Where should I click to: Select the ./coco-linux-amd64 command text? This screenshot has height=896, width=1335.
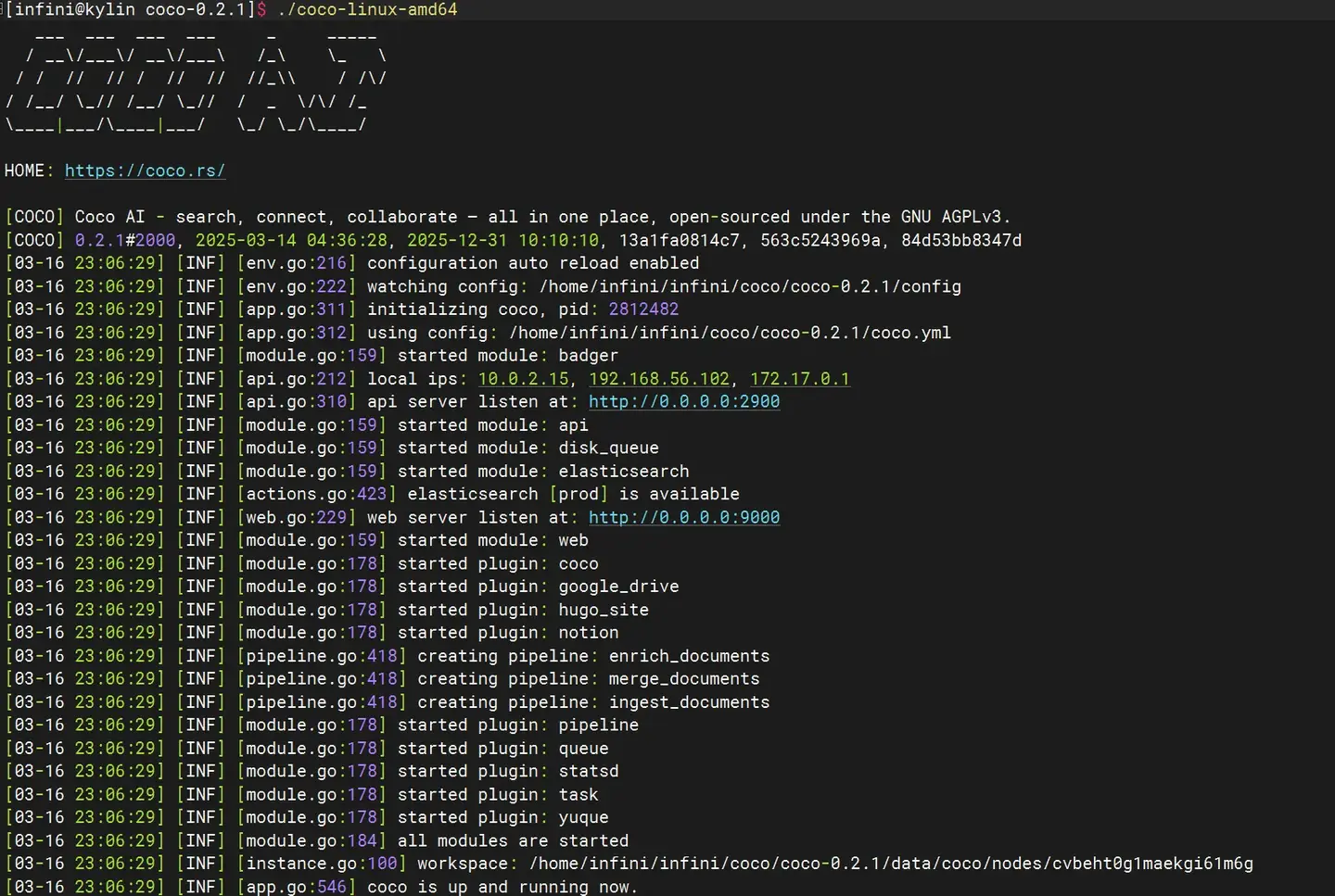point(366,10)
